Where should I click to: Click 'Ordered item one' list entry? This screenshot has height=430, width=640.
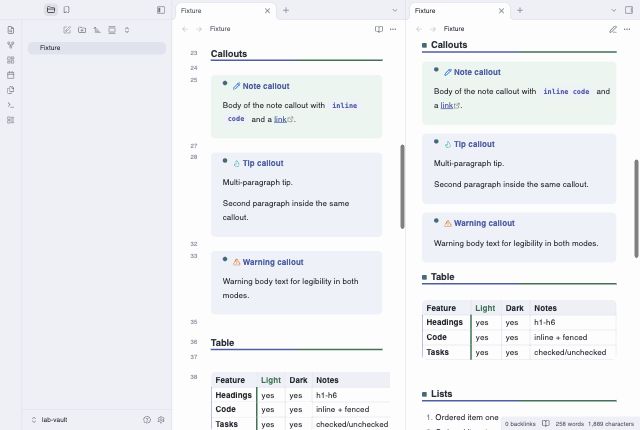click(x=467, y=417)
